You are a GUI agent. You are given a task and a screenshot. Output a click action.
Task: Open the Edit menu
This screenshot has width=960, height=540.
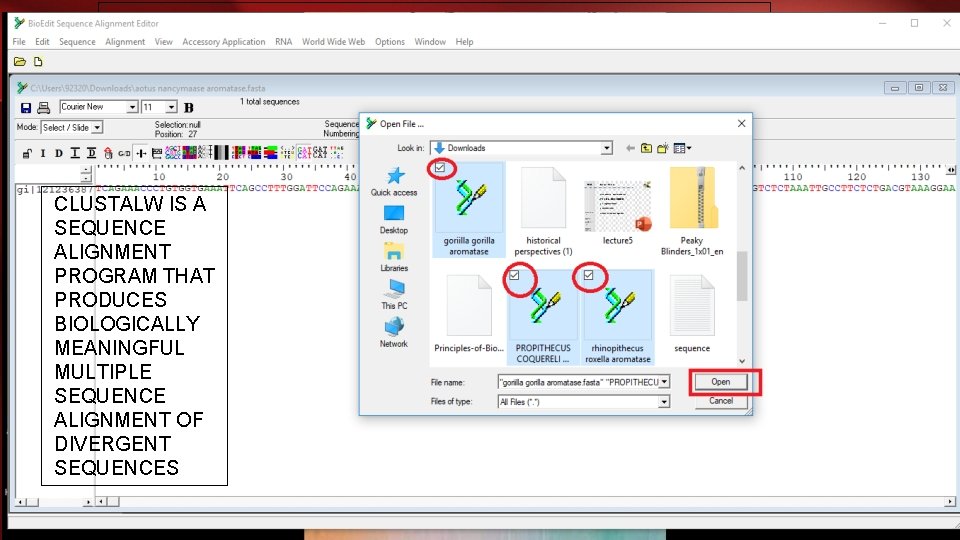42,42
